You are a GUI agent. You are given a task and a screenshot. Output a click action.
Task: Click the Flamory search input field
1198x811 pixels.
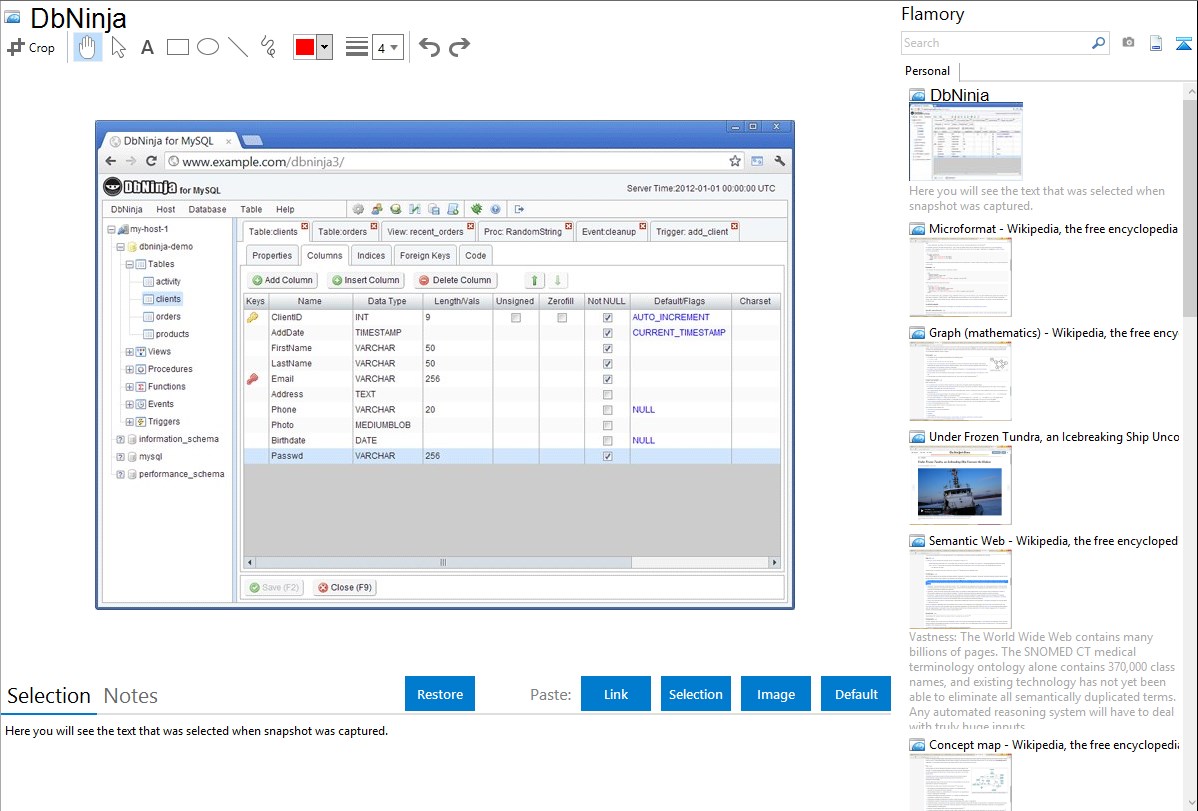[x=996, y=43]
